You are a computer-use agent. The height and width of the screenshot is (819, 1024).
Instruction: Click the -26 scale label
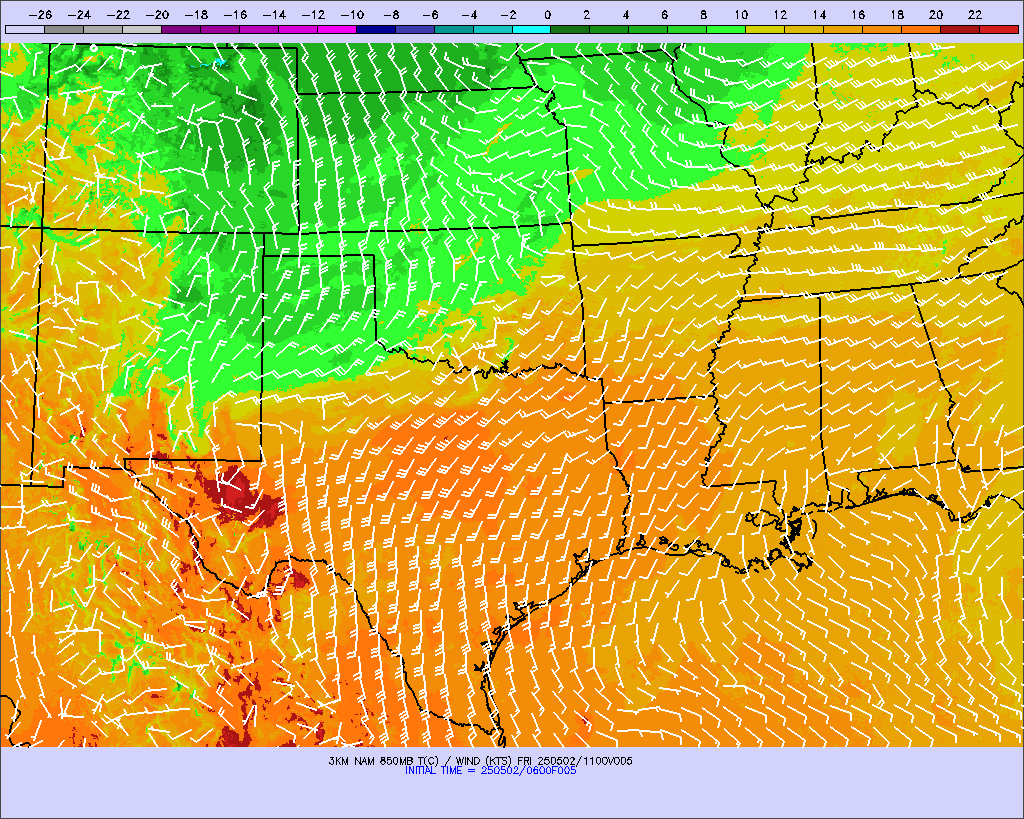point(40,14)
